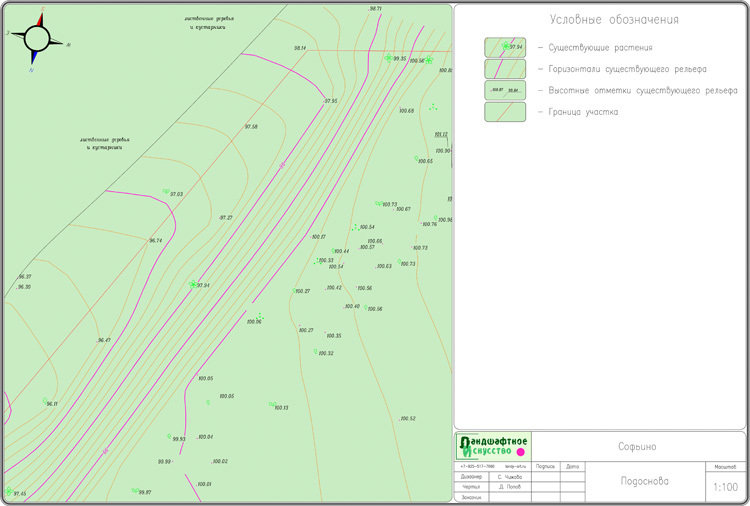Screen dimensions: 750x506
Task: Click the pink dot in company logo
Action: coord(520,453)
